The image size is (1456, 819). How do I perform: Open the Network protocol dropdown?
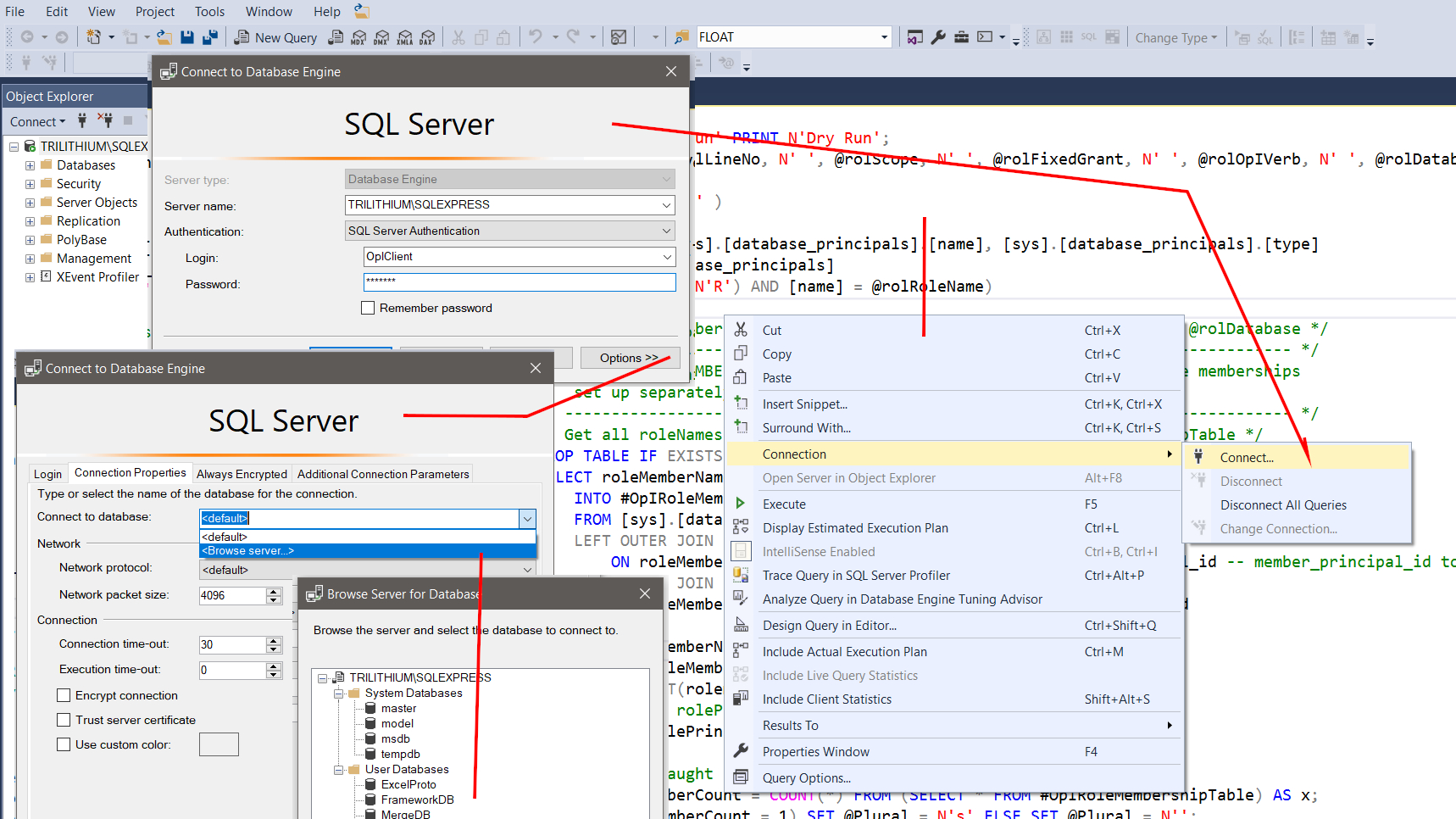click(x=527, y=570)
